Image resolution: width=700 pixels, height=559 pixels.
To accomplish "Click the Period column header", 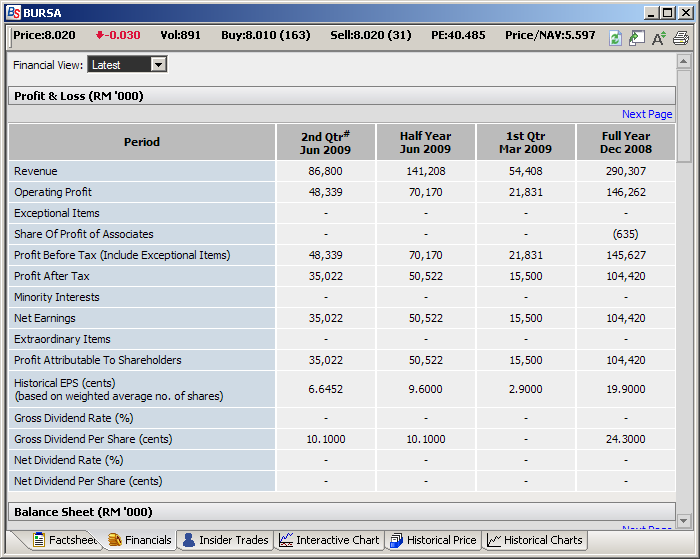I will pos(142,142).
